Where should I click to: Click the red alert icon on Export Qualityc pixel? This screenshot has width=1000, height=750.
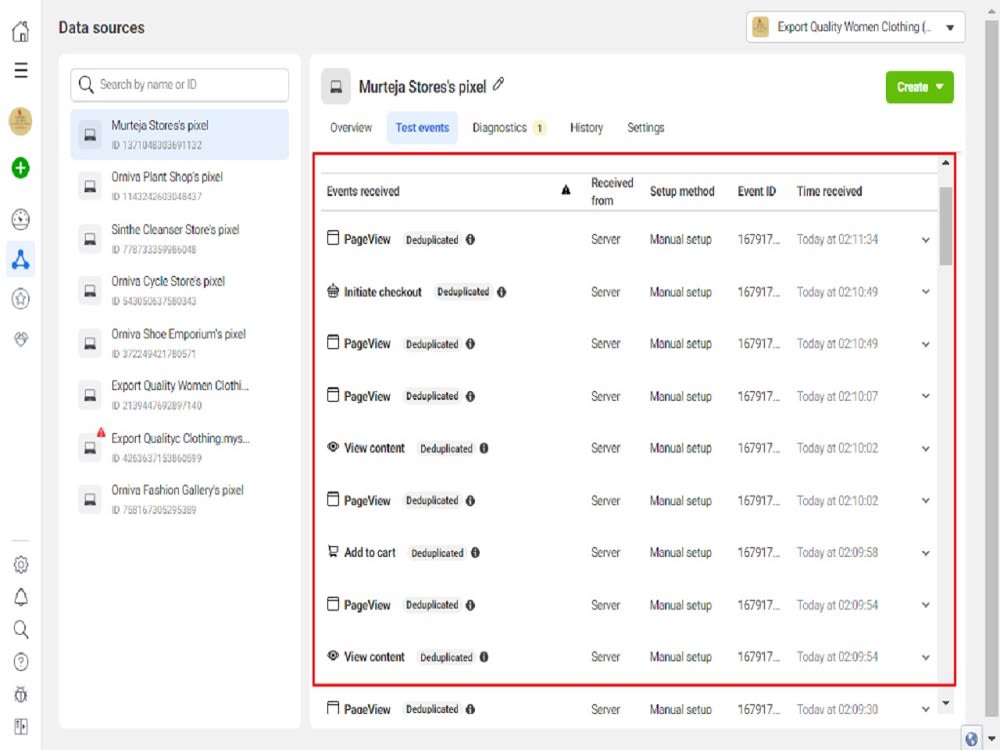click(x=101, y=432)
